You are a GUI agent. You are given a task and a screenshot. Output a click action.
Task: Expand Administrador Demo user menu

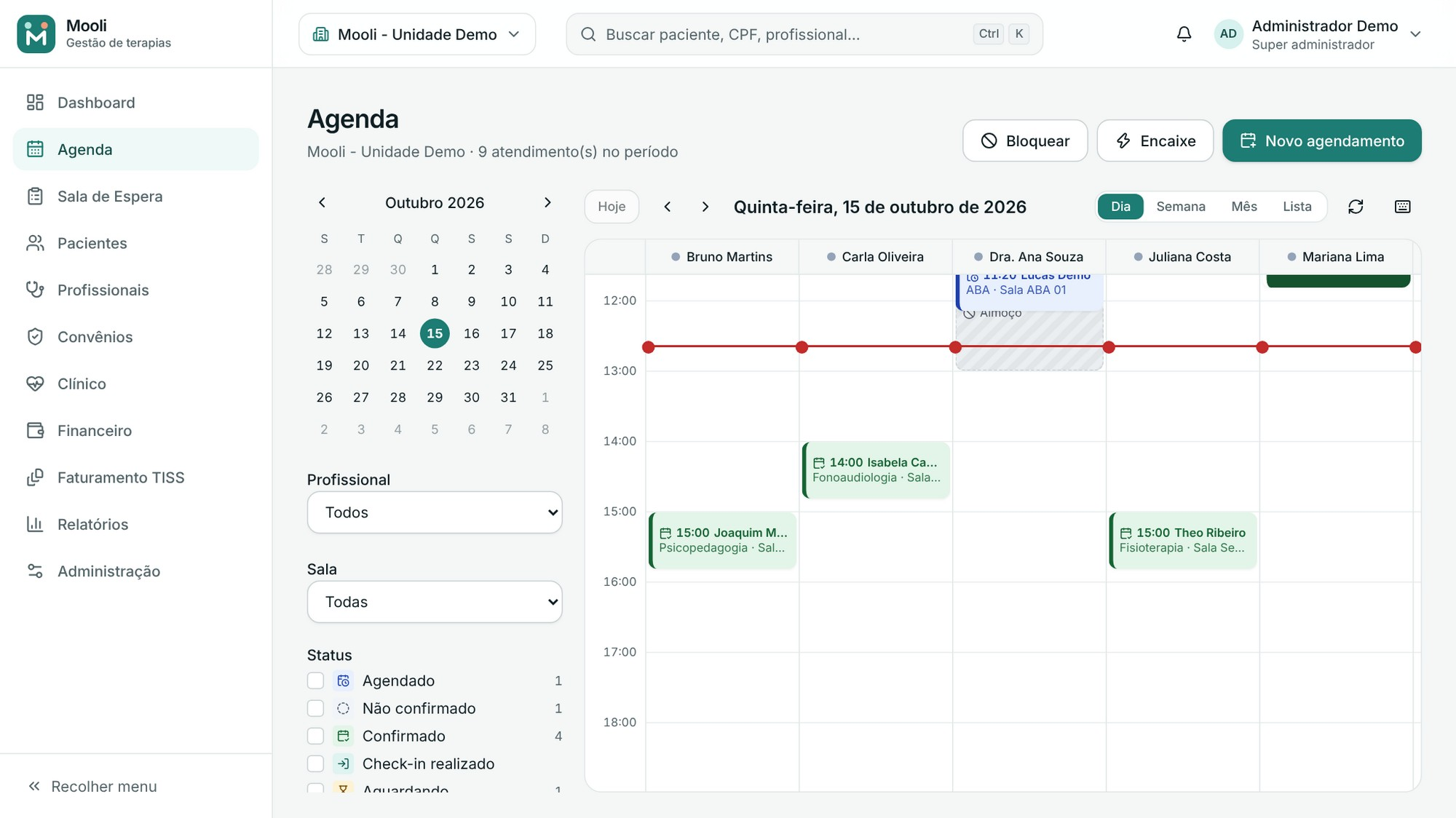1318,34
